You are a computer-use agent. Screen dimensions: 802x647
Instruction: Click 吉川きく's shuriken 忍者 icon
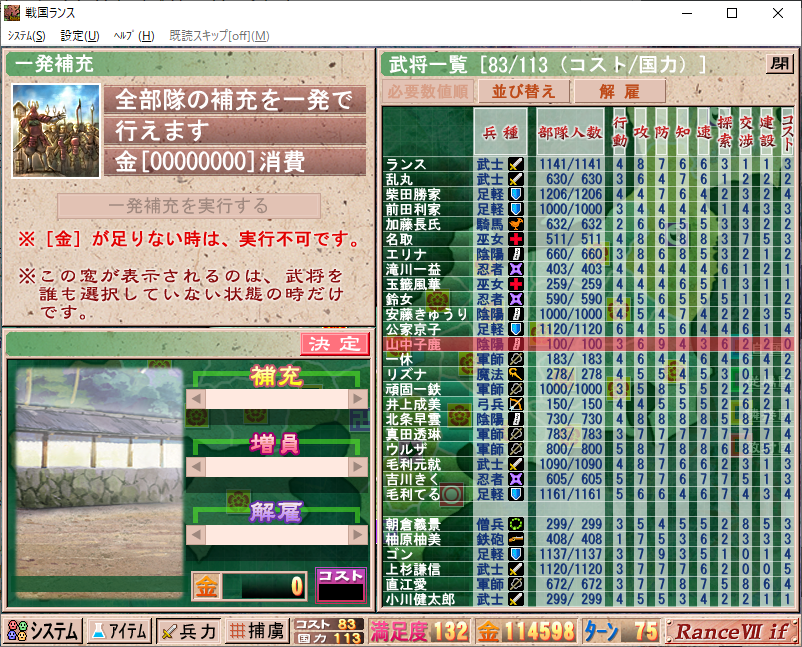pyautogui.click(x=516, y=479)
